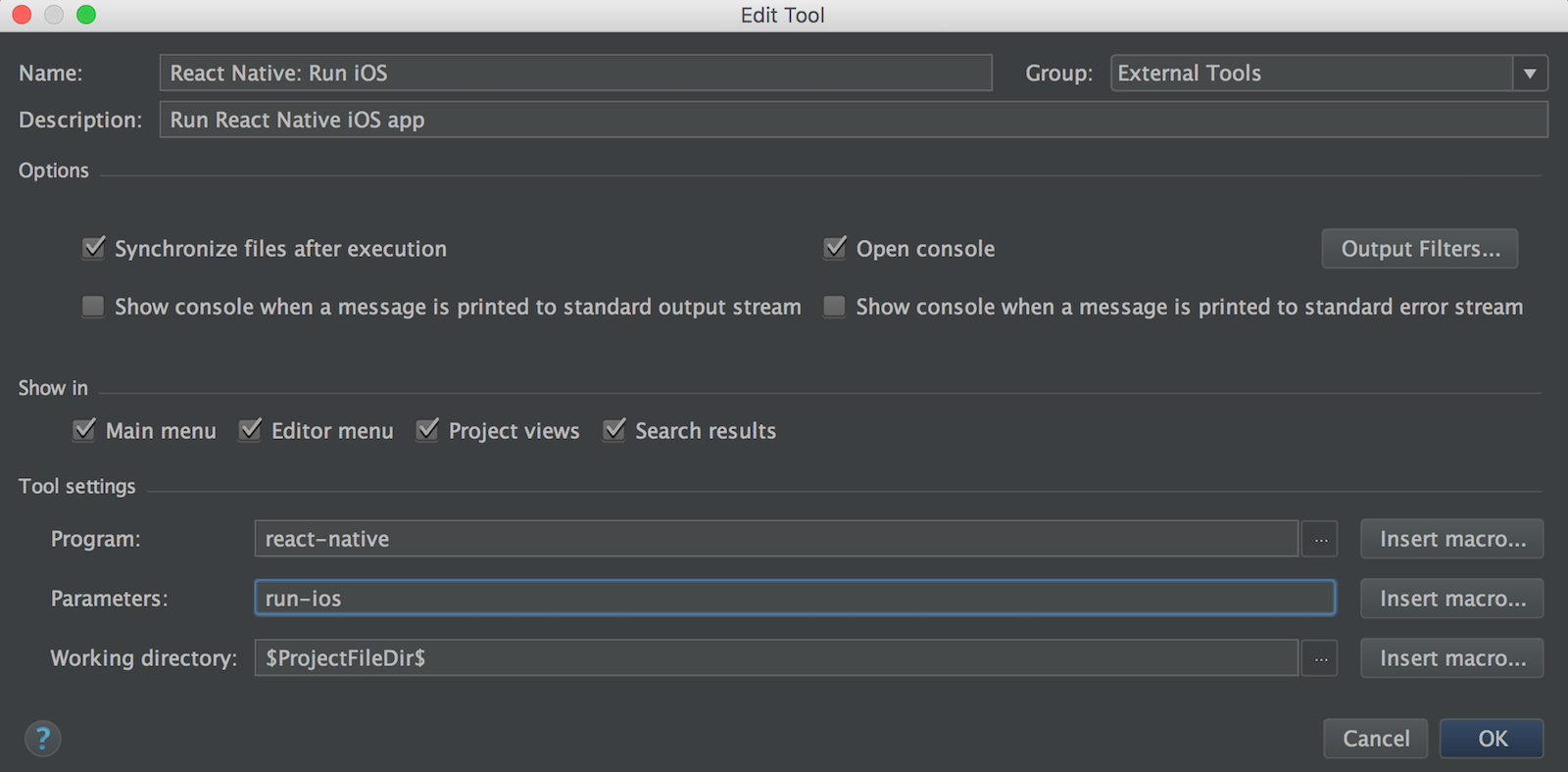Insert macro for Working directory field
1568x772 pixels.
1452,658
